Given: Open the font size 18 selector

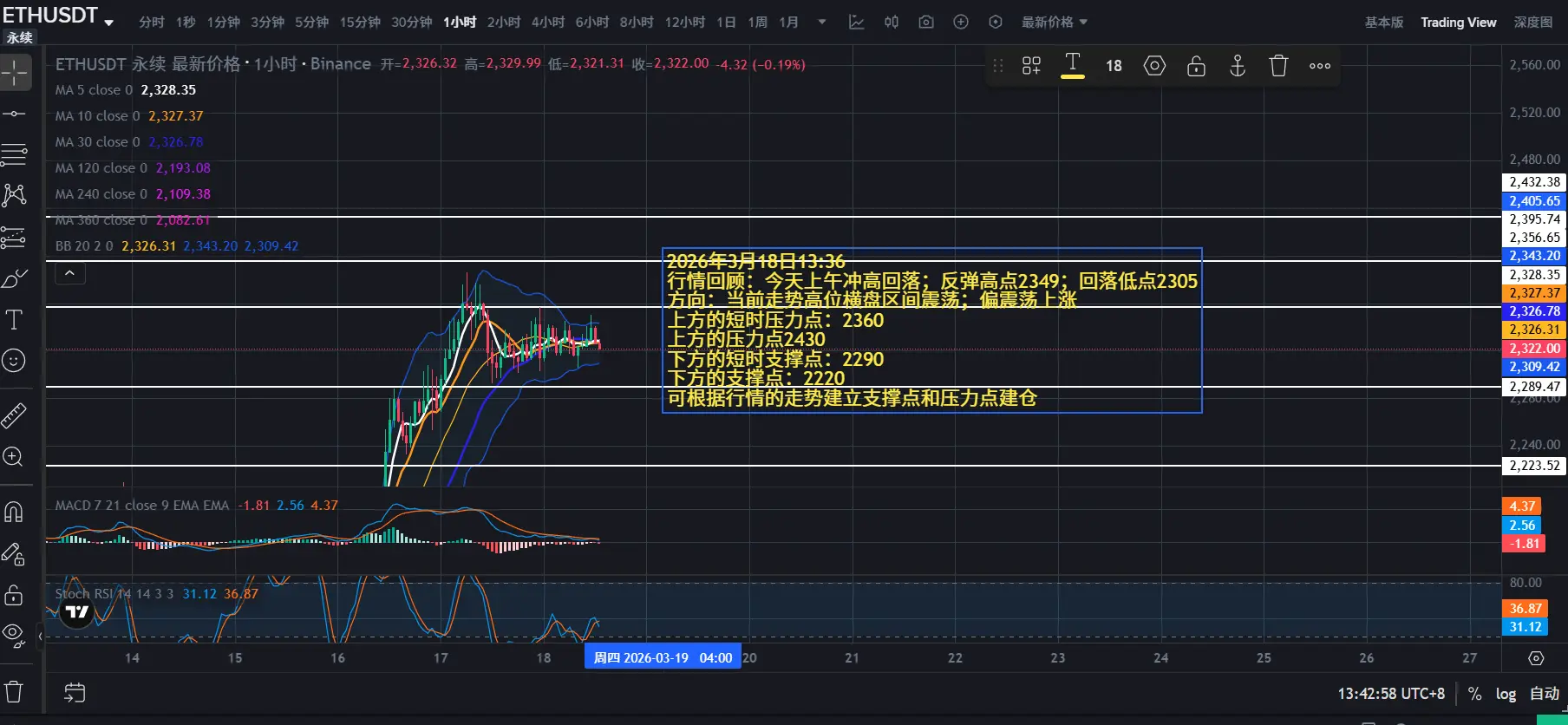Looking at the screenshot, I should click(x=1114, y=66).
